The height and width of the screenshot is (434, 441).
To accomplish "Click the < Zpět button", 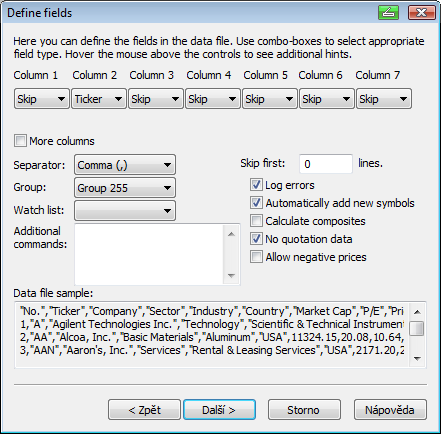I will [x=144, y=410].
